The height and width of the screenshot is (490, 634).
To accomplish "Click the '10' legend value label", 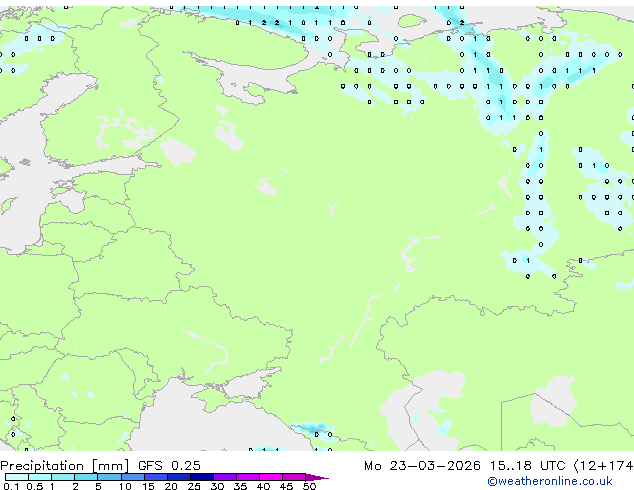I will coord(125,486).
